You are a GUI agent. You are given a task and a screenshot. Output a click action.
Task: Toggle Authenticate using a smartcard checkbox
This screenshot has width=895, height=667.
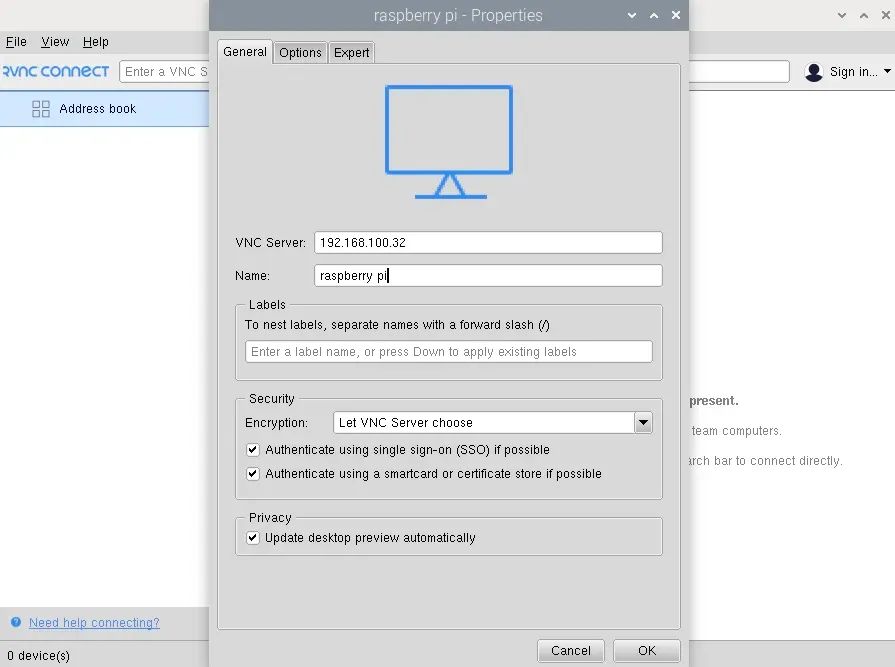click(252, 474)
